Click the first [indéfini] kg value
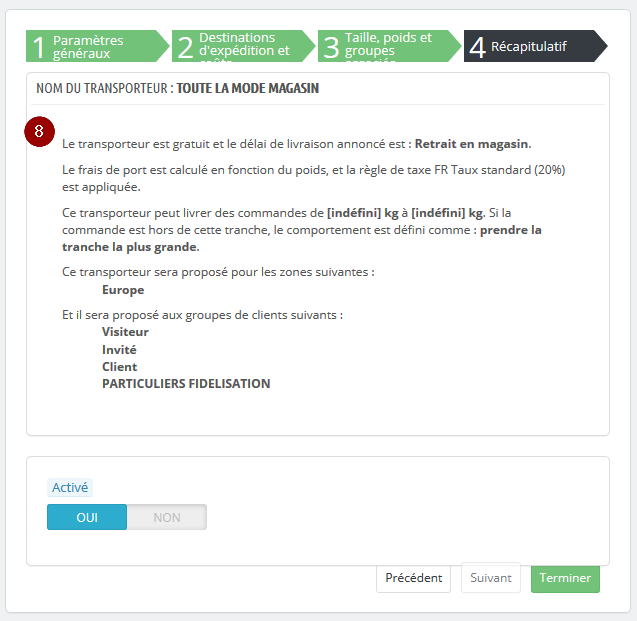This screenshot has height=621, width=637. coord(363,213)
